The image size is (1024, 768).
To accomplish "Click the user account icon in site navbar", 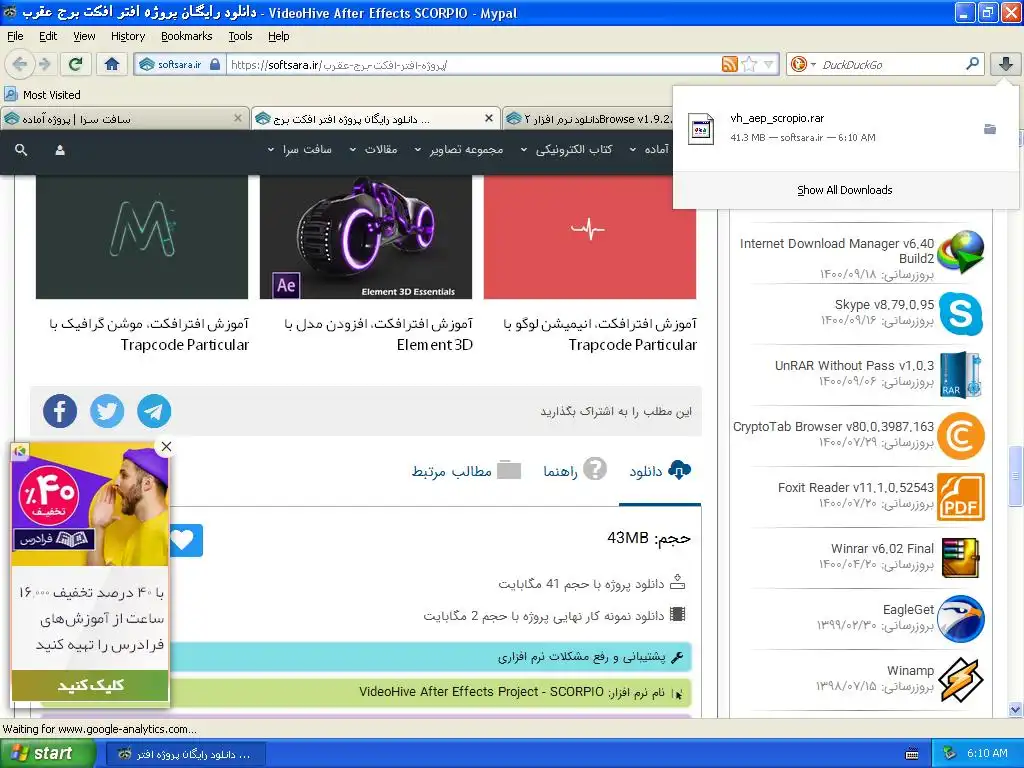I will click(x=60, y=150).
